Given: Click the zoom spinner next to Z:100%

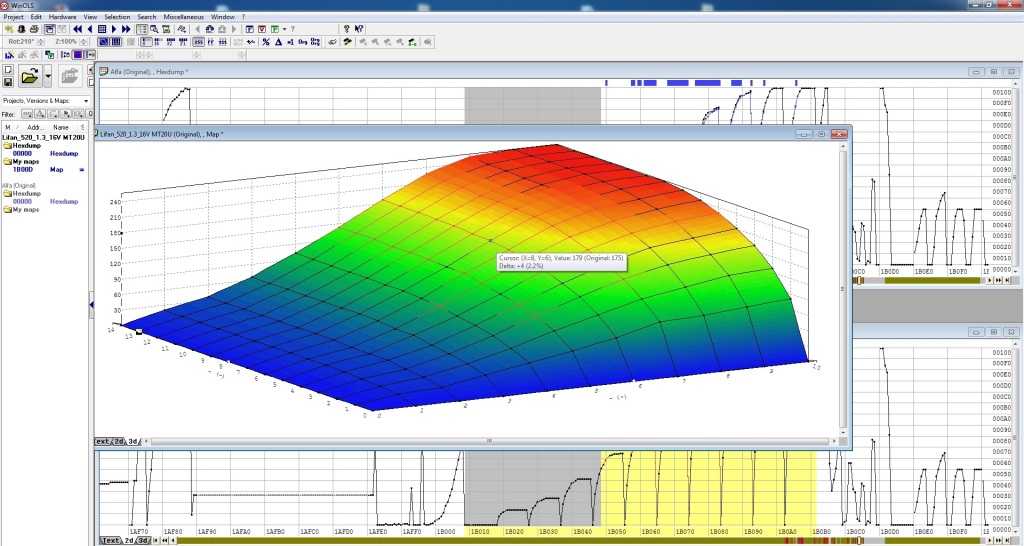Looking at the screenshot, I should (x=83, y=42).
